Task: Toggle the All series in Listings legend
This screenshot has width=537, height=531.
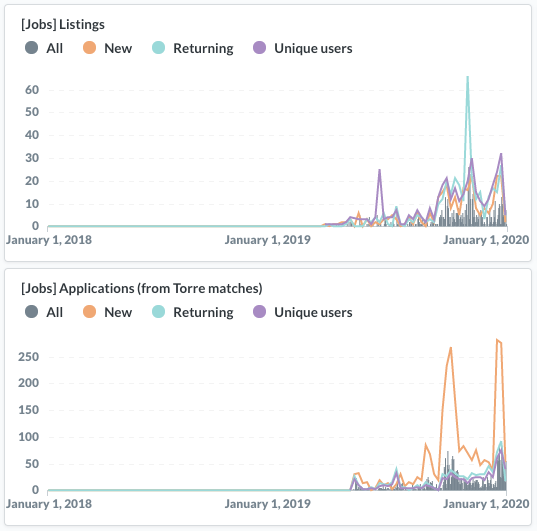Action: pos(44,48)
